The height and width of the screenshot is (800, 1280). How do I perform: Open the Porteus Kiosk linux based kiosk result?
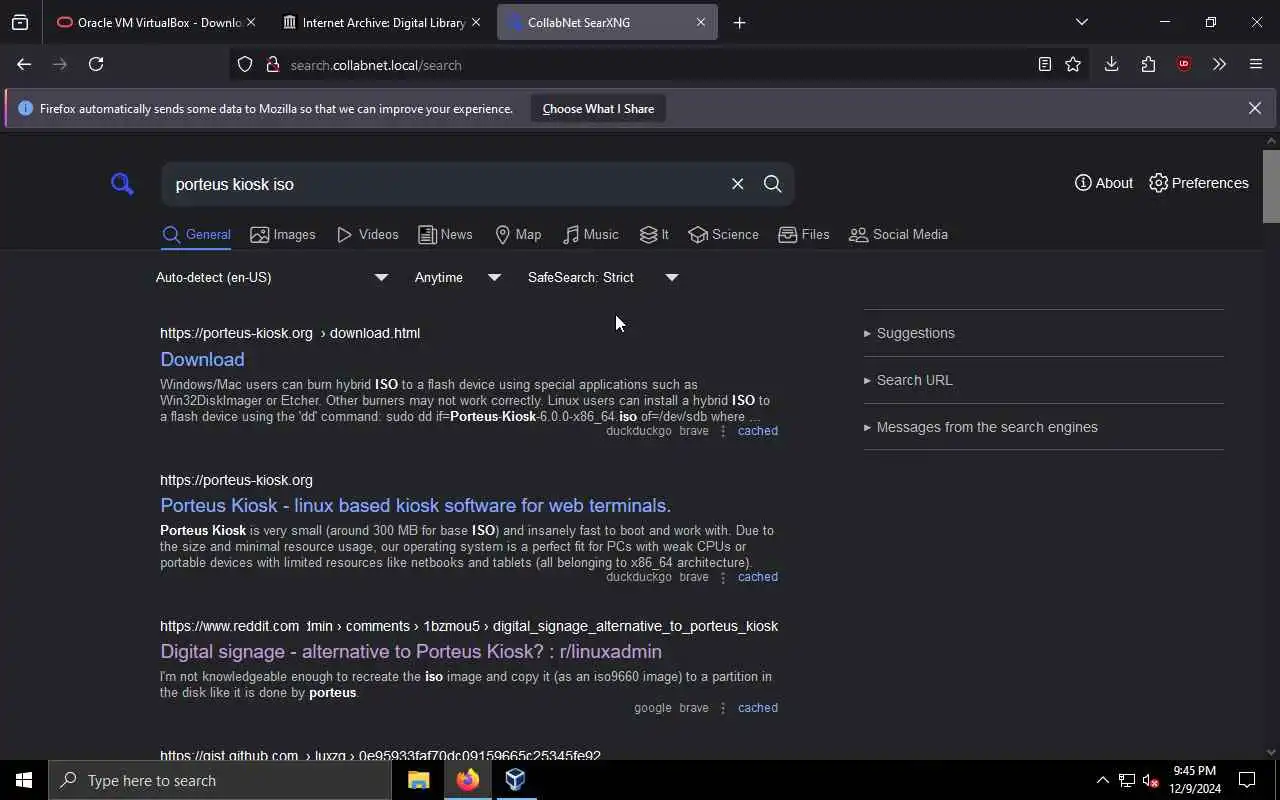click(415, 505)
